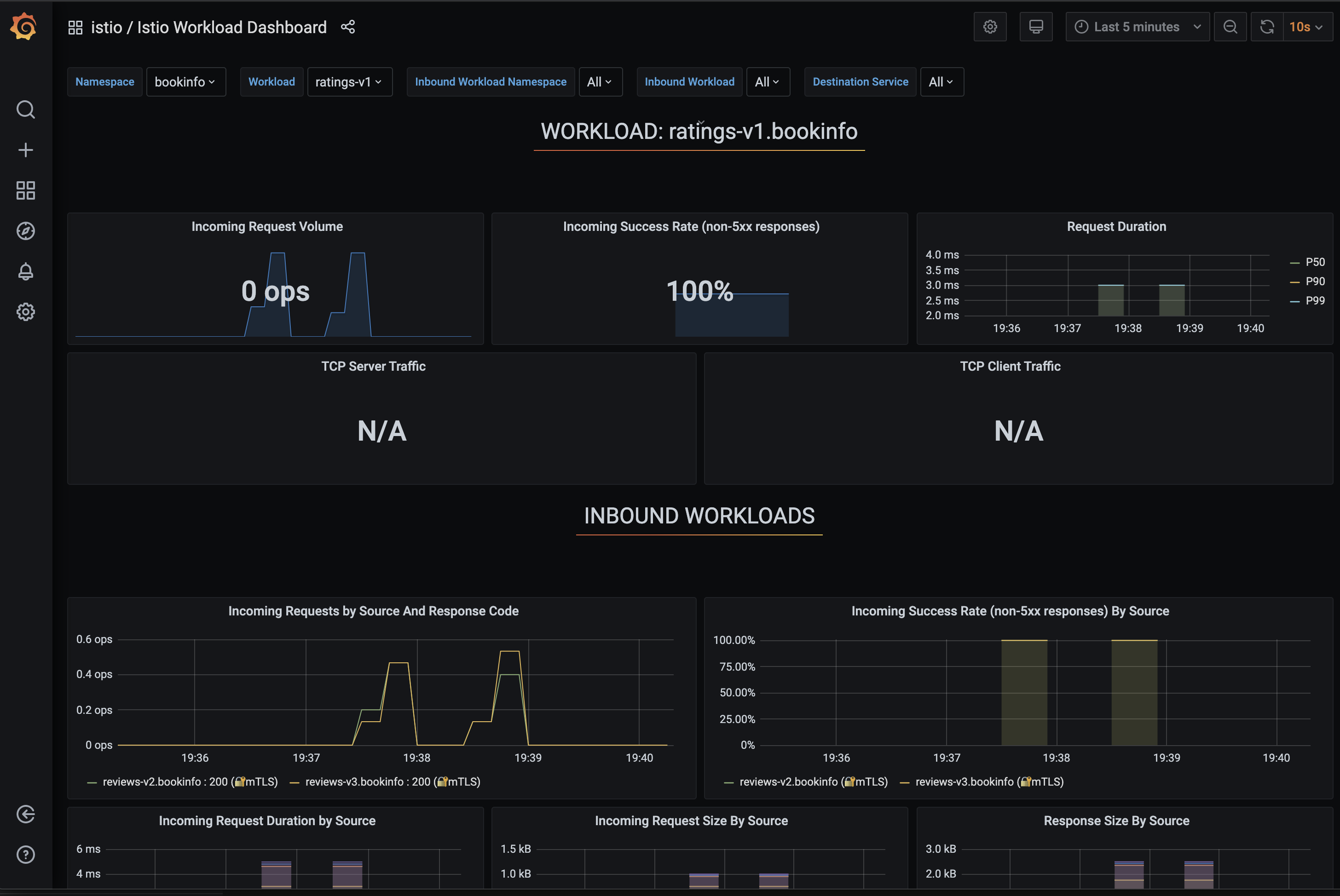Click the Incoming Request Volume panel title
The image size is (1340, 896).
coord(267,226)
